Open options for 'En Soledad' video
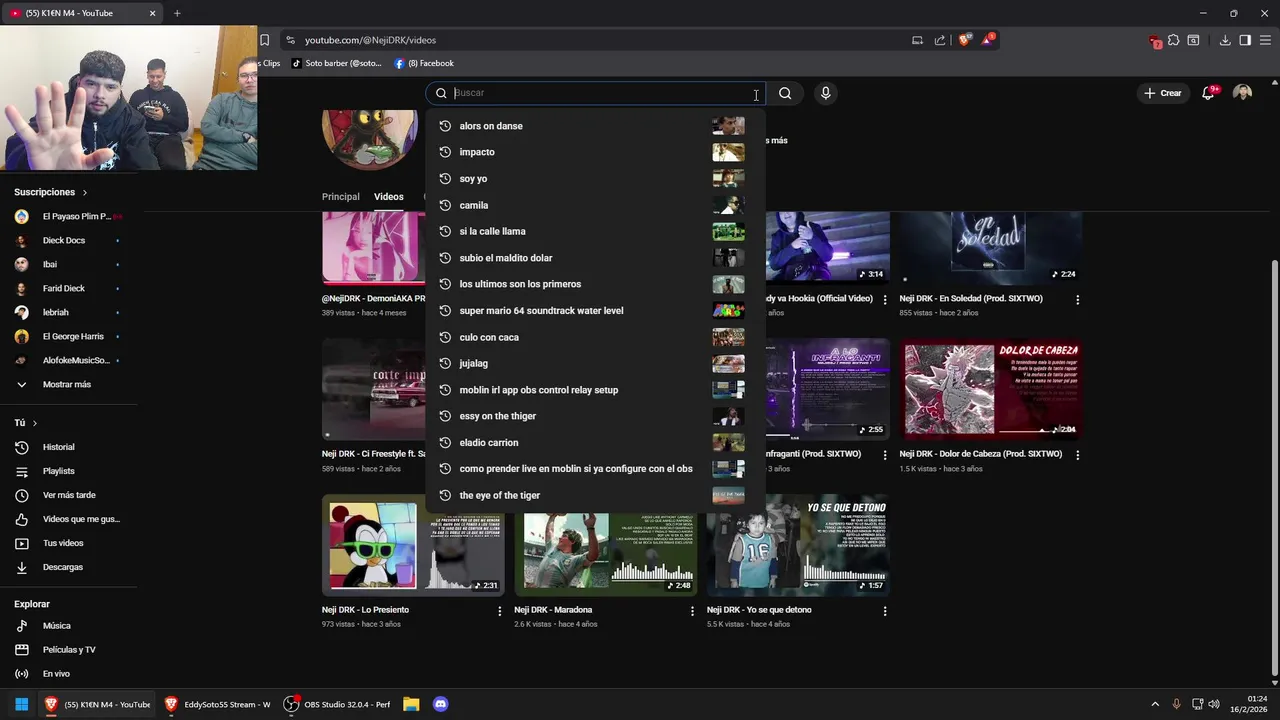This screenshot has height=720, width=1280. tap(1077, 299)
